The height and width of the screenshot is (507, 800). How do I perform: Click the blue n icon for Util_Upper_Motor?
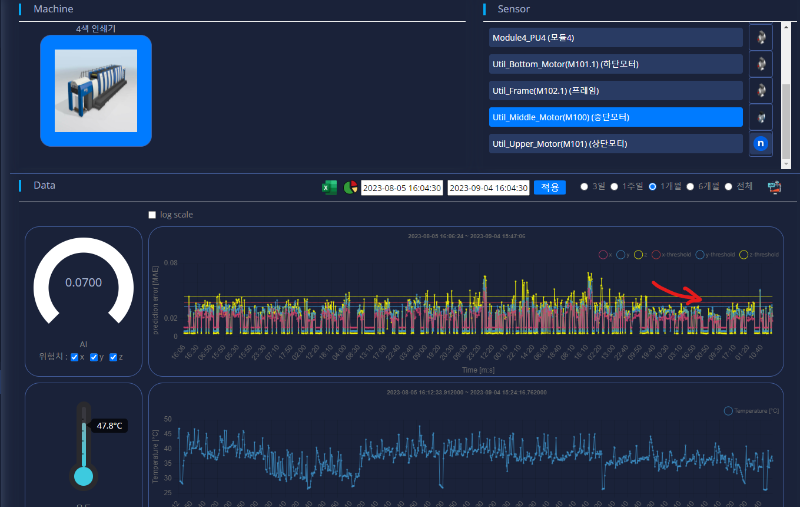(761, 144)
